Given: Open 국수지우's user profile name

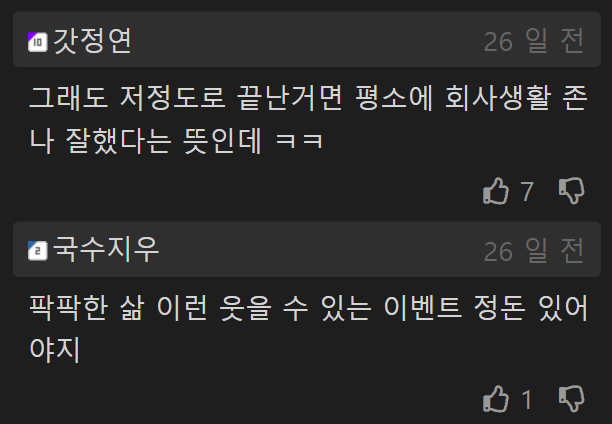Looking at the screenshot, I should [106, 249].
